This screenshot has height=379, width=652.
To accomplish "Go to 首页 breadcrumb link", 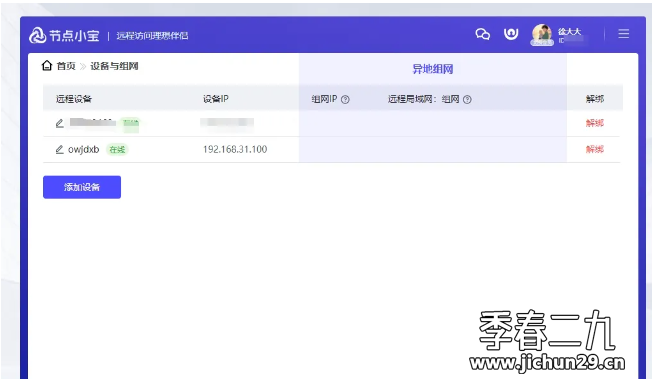I will (66, 66).
